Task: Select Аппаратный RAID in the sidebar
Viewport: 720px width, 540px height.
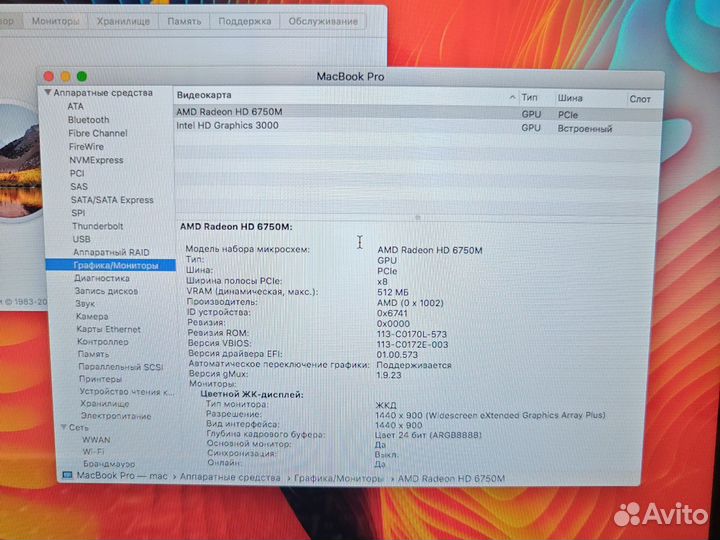Action: (111, 252)
